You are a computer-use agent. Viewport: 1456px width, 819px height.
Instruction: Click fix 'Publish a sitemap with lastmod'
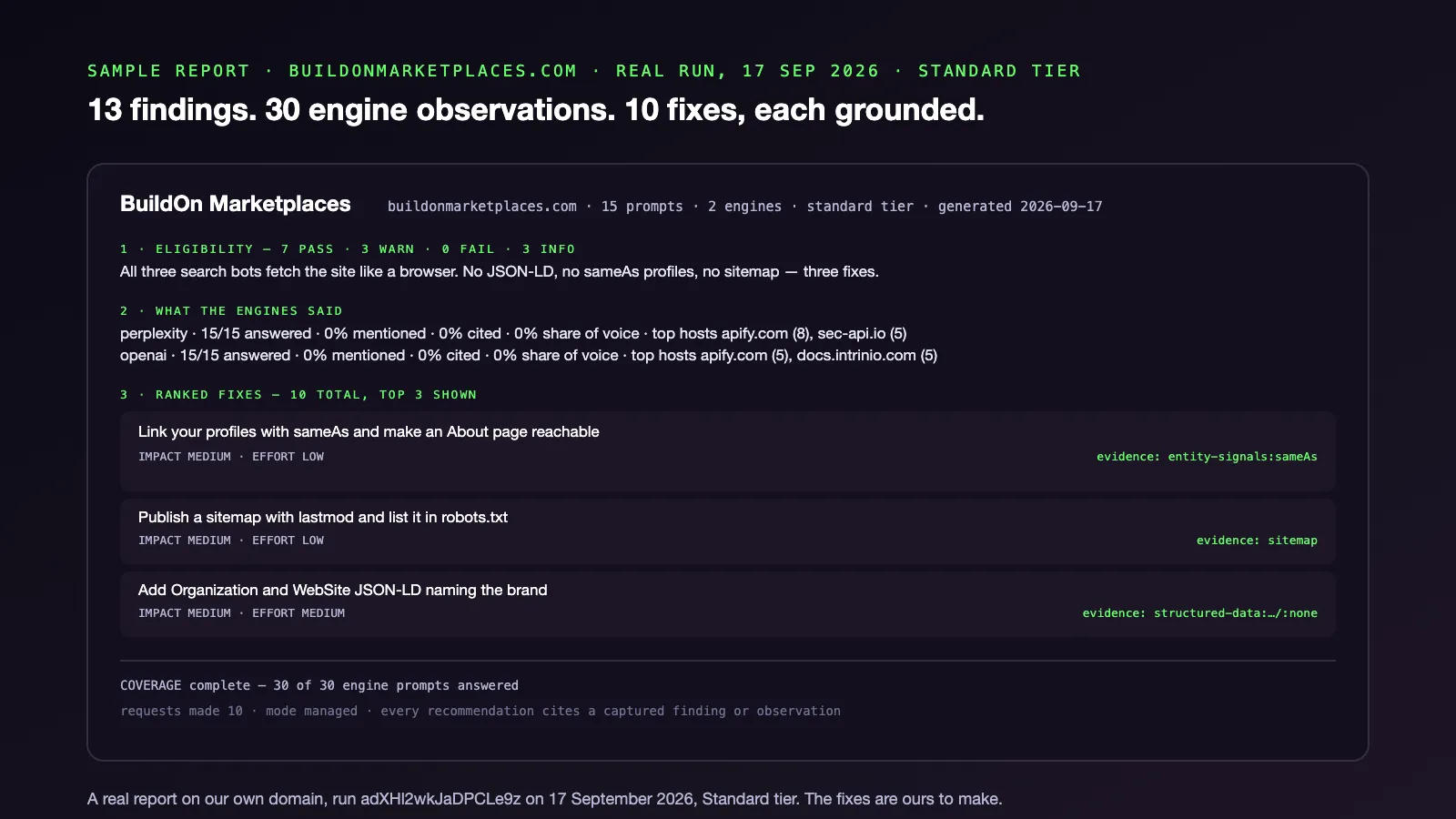323,517
